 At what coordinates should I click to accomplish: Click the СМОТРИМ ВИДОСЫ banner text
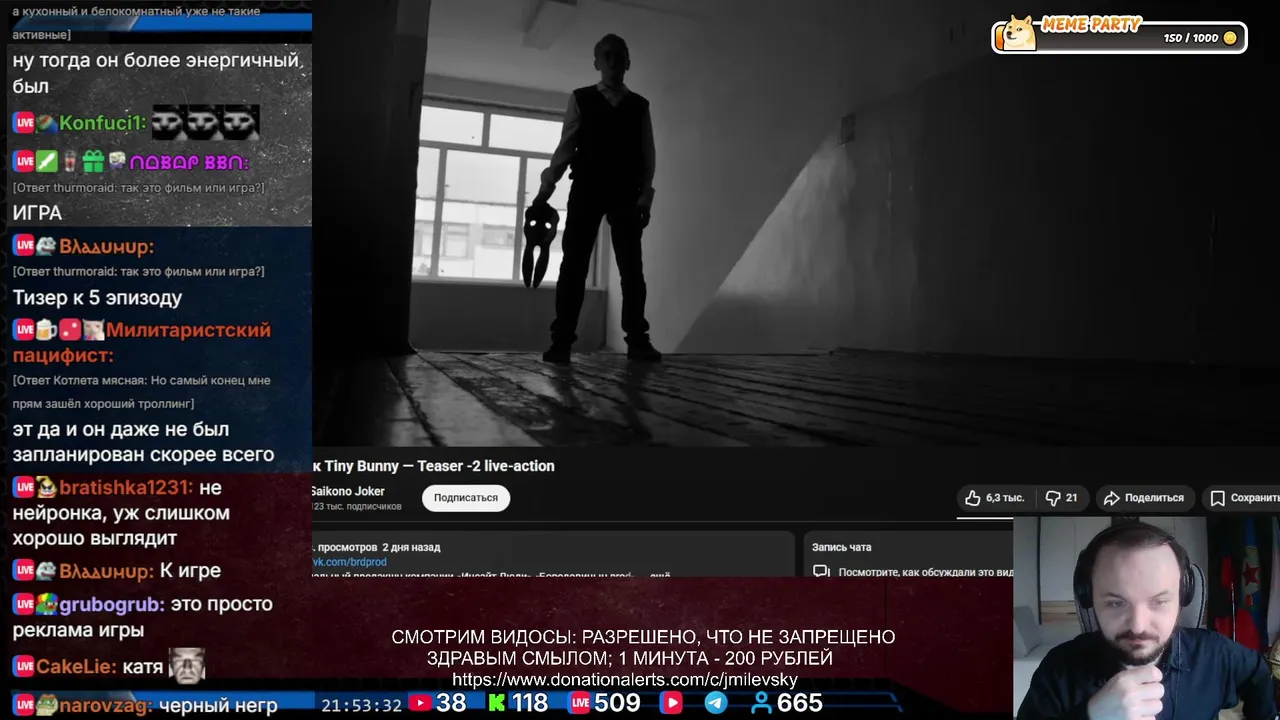coord(643,647)
